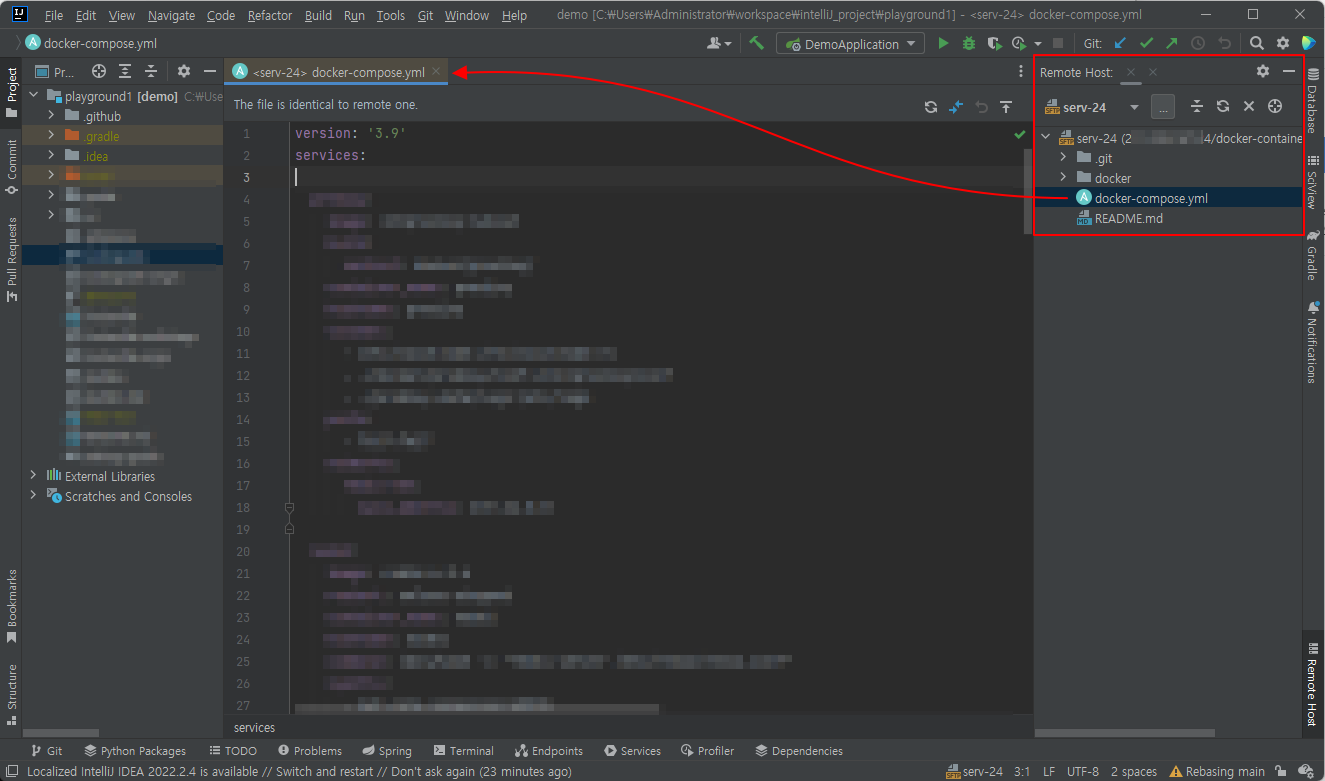The height and width of the screenshot is (781, 1325).
Task: Open the Terminal tool window tab
Action: pyautogui.click(x=464, y=750)
